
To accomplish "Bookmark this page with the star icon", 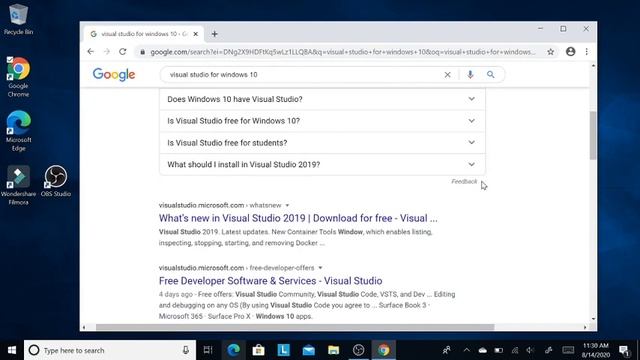I will tap(551, 52).
